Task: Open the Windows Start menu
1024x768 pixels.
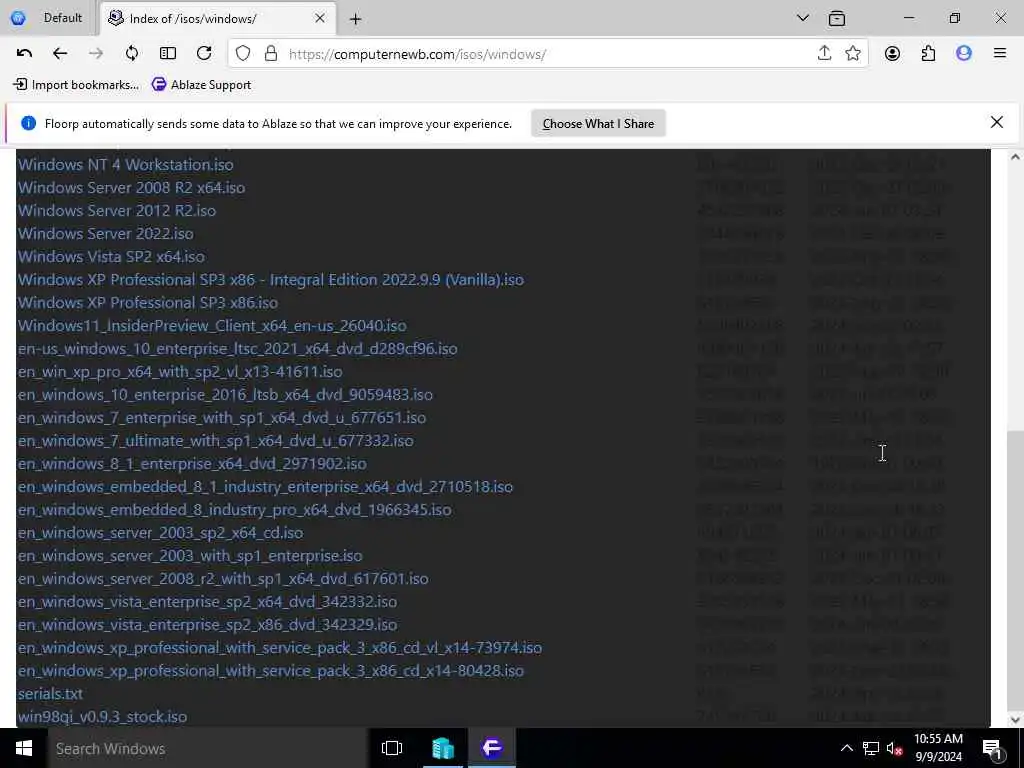Action: pyautogui.click(x=24, y=748)
